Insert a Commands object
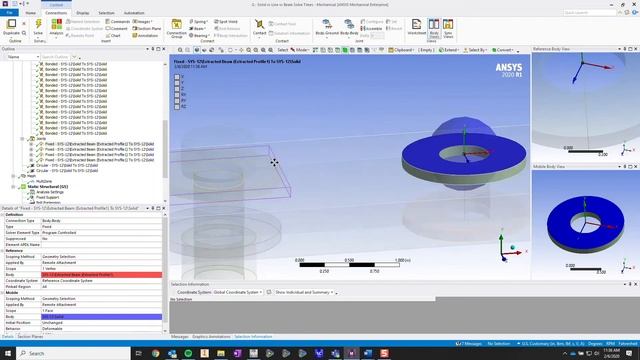This screenshot has width=640, height=360. point(118,22)
